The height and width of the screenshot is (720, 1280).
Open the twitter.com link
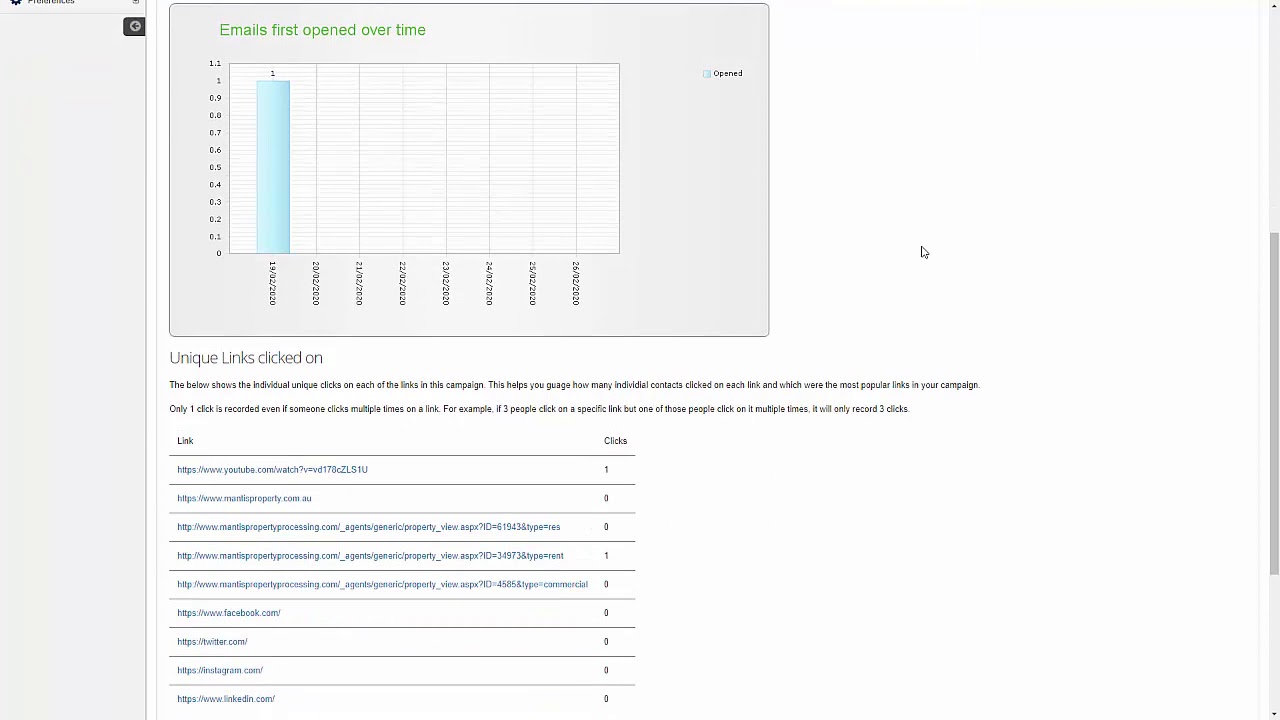(x=212, y=642)
